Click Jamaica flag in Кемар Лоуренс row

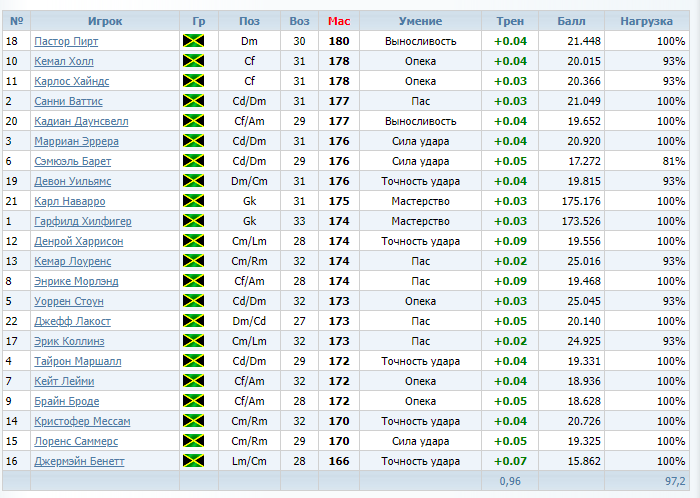(x=193, y=261)
